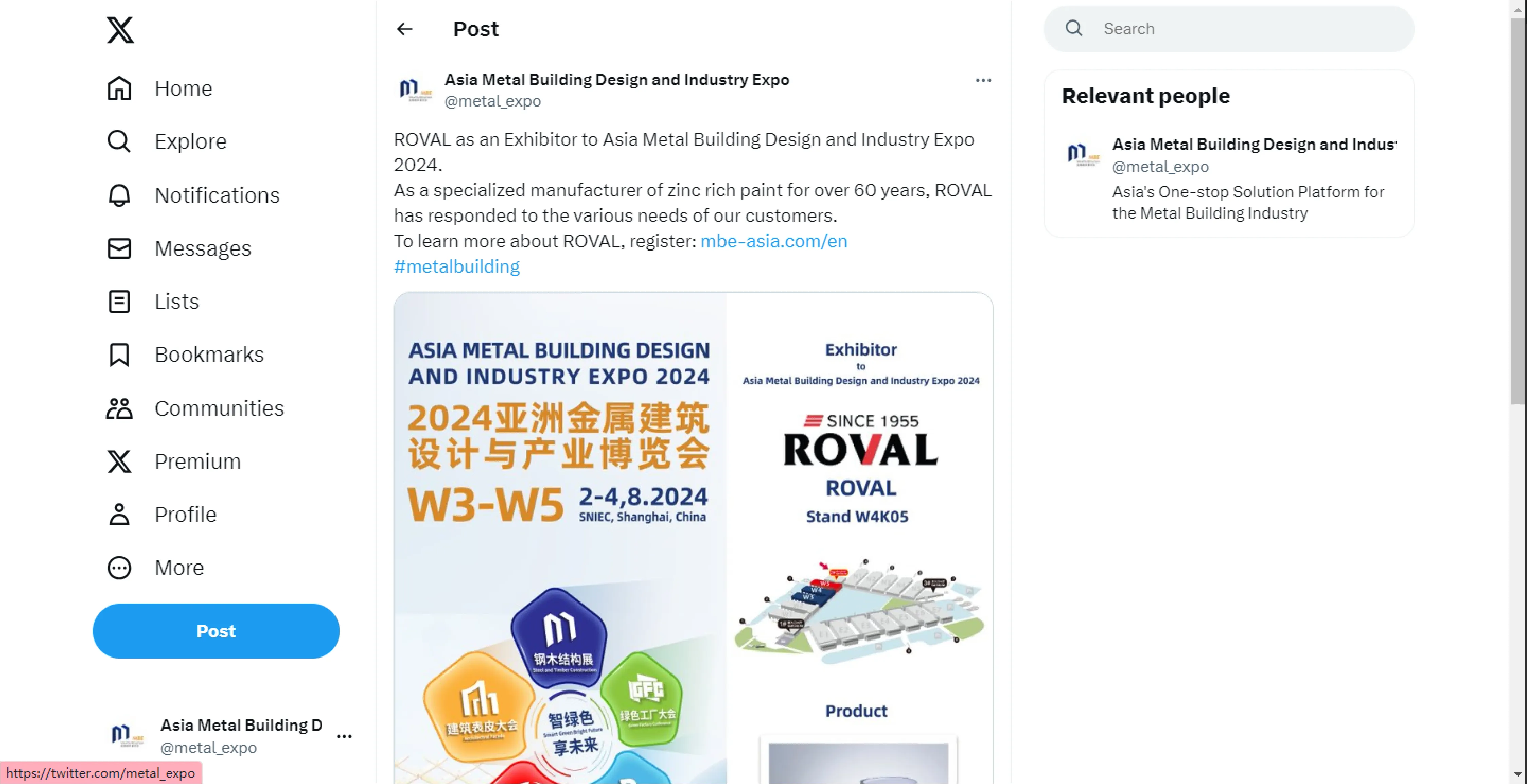This screenshot has height=784, width=1527.
Task: Click the Profile person icon
Action: click(x=119, y=514)
